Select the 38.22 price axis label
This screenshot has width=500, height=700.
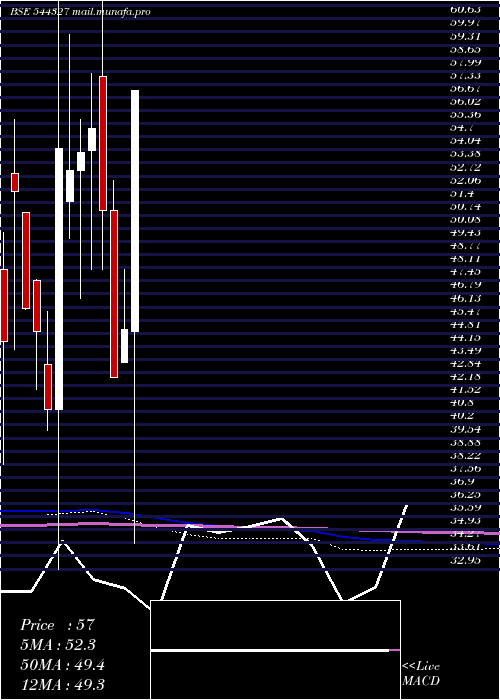tap(466, 455)
